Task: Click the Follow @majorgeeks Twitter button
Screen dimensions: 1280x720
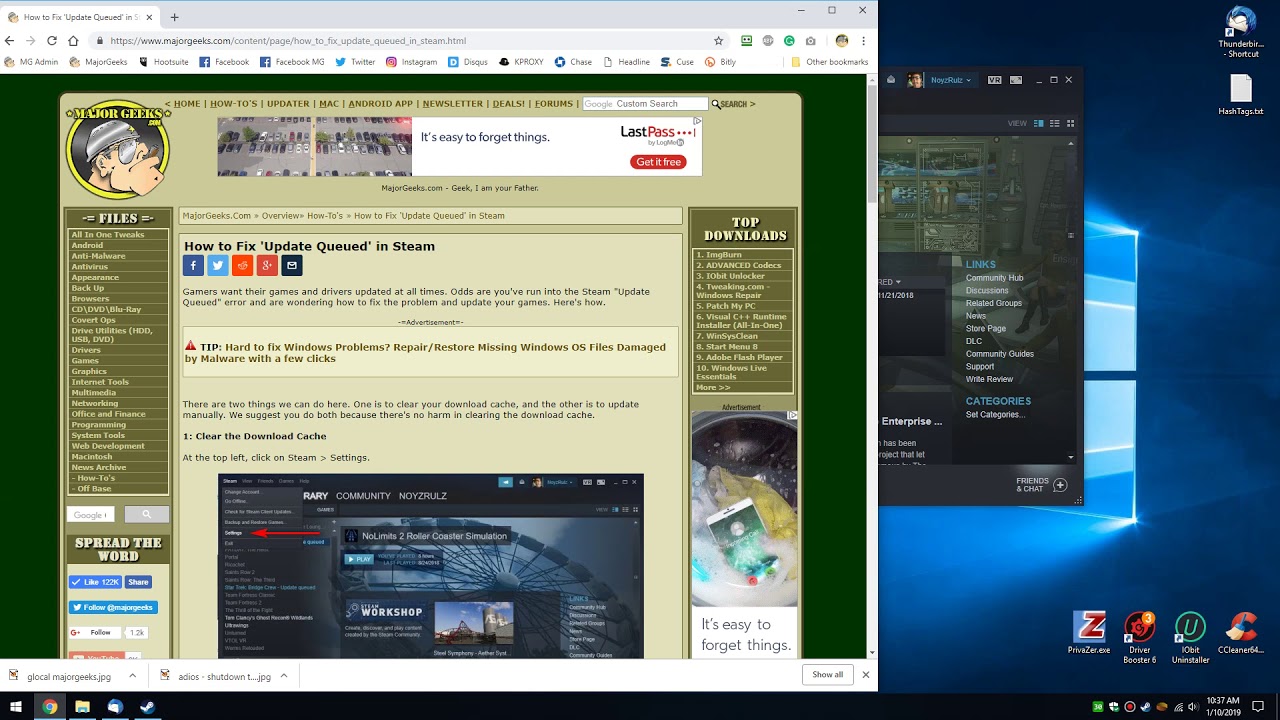Action: coord(113,607)
